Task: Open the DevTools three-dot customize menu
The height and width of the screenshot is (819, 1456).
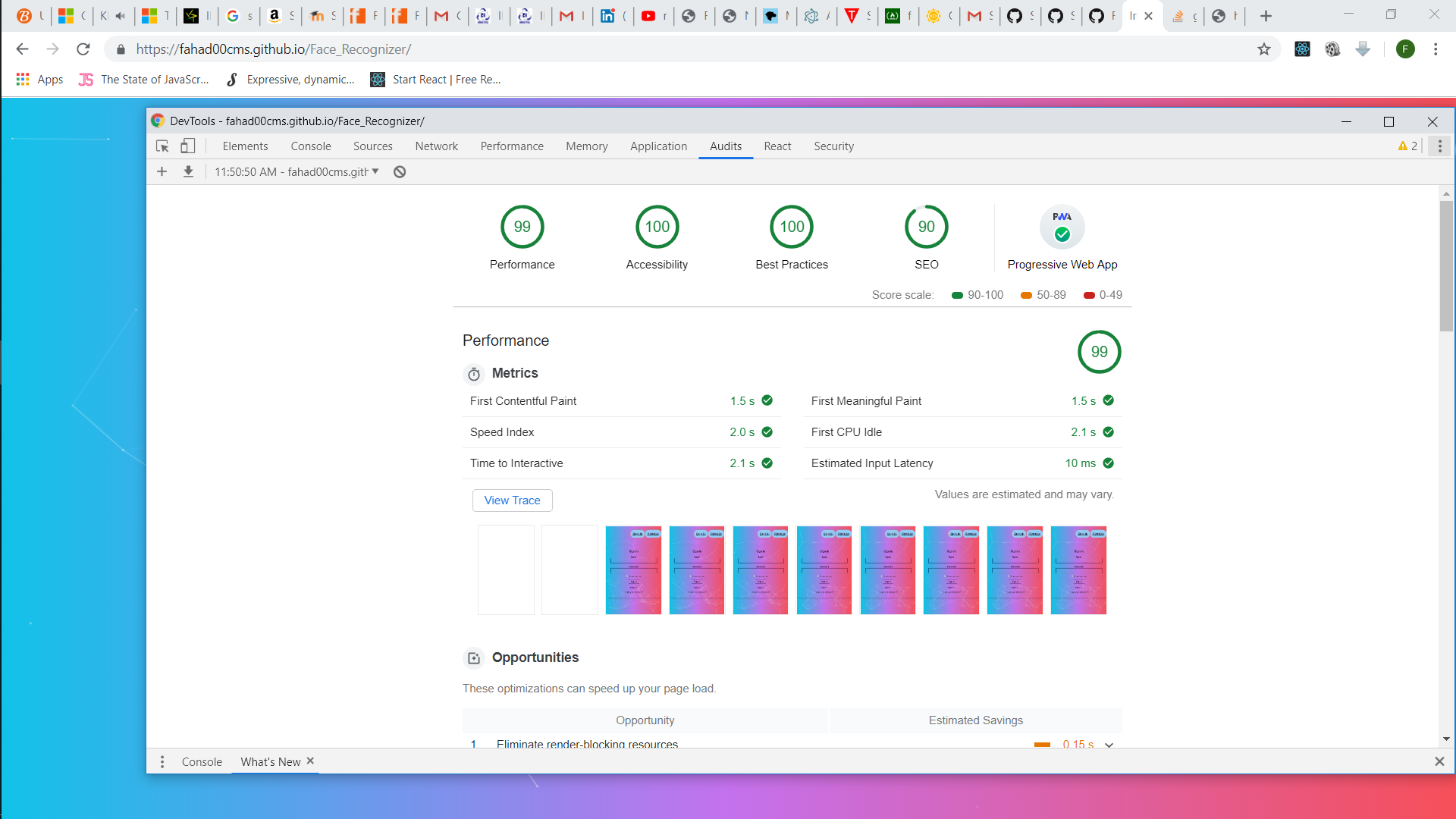Action: (1439, 146)
